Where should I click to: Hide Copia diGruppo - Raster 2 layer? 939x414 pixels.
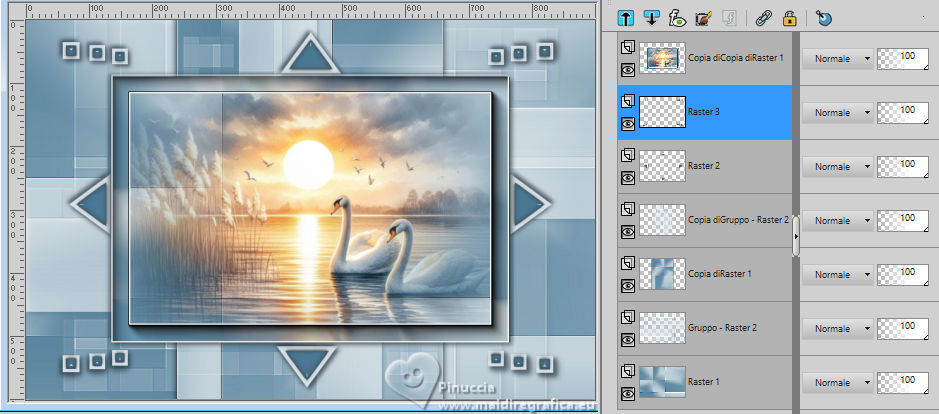pos(628,232)
